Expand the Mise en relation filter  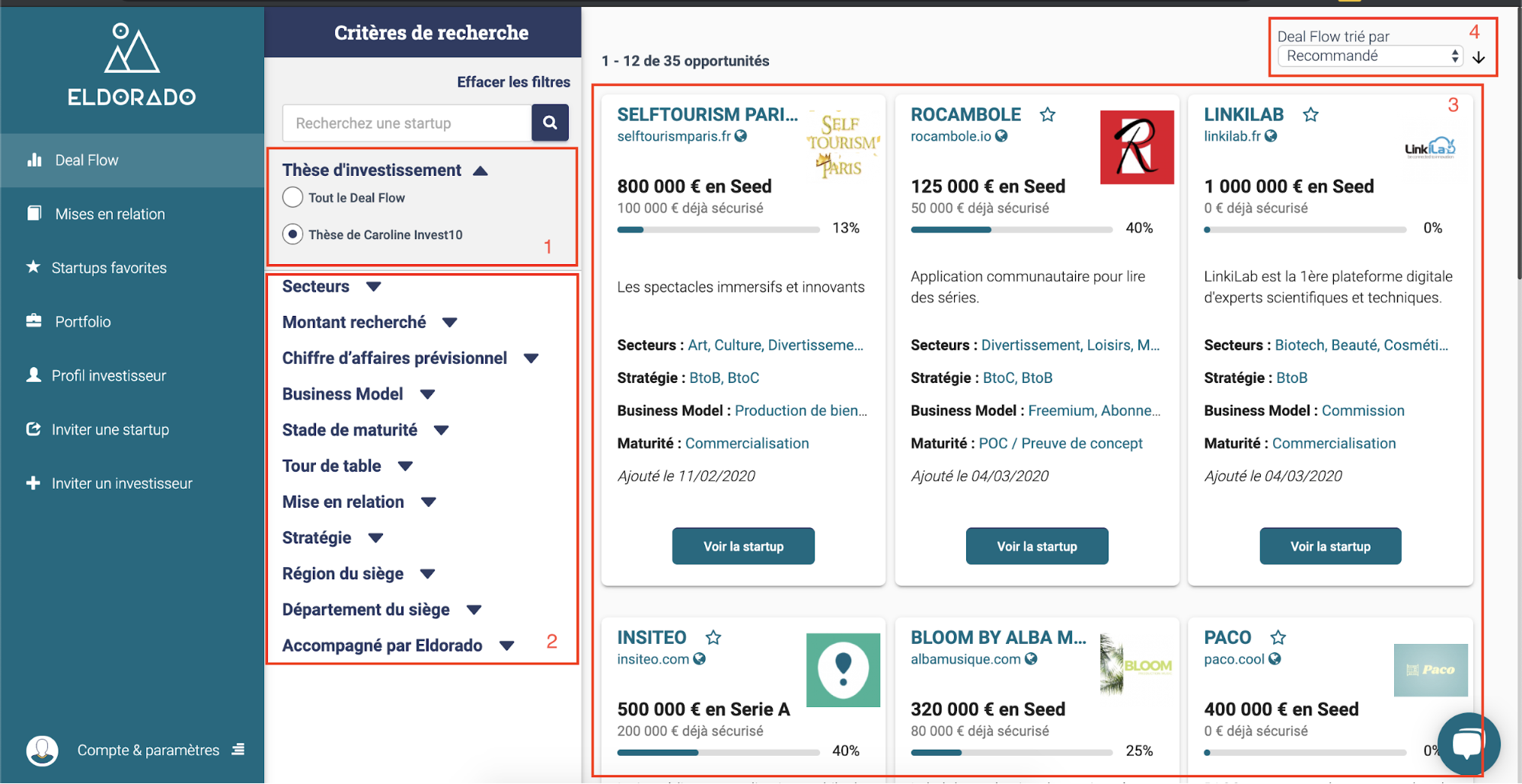(429, 502)
